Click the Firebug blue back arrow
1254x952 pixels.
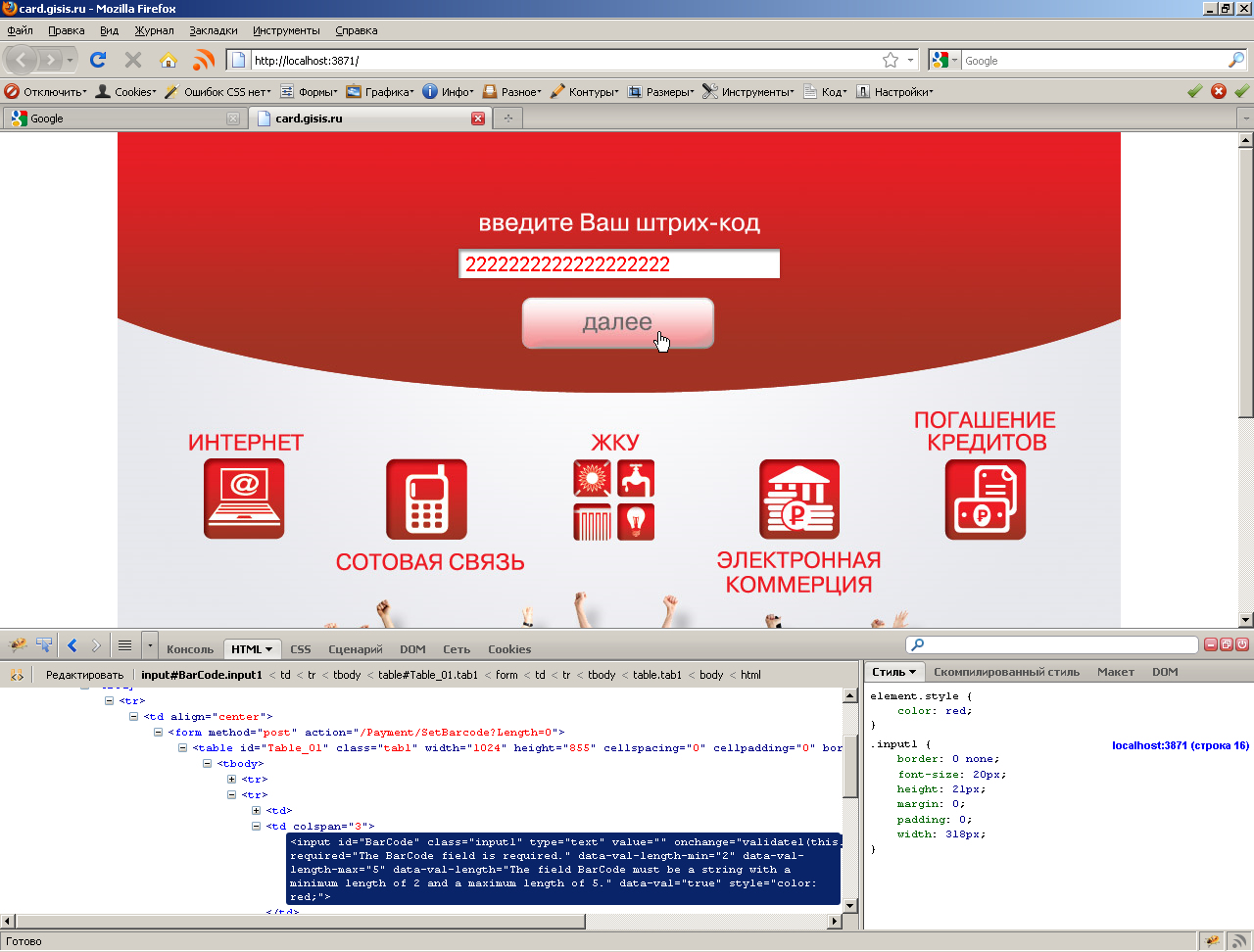(x=72, y=645)
